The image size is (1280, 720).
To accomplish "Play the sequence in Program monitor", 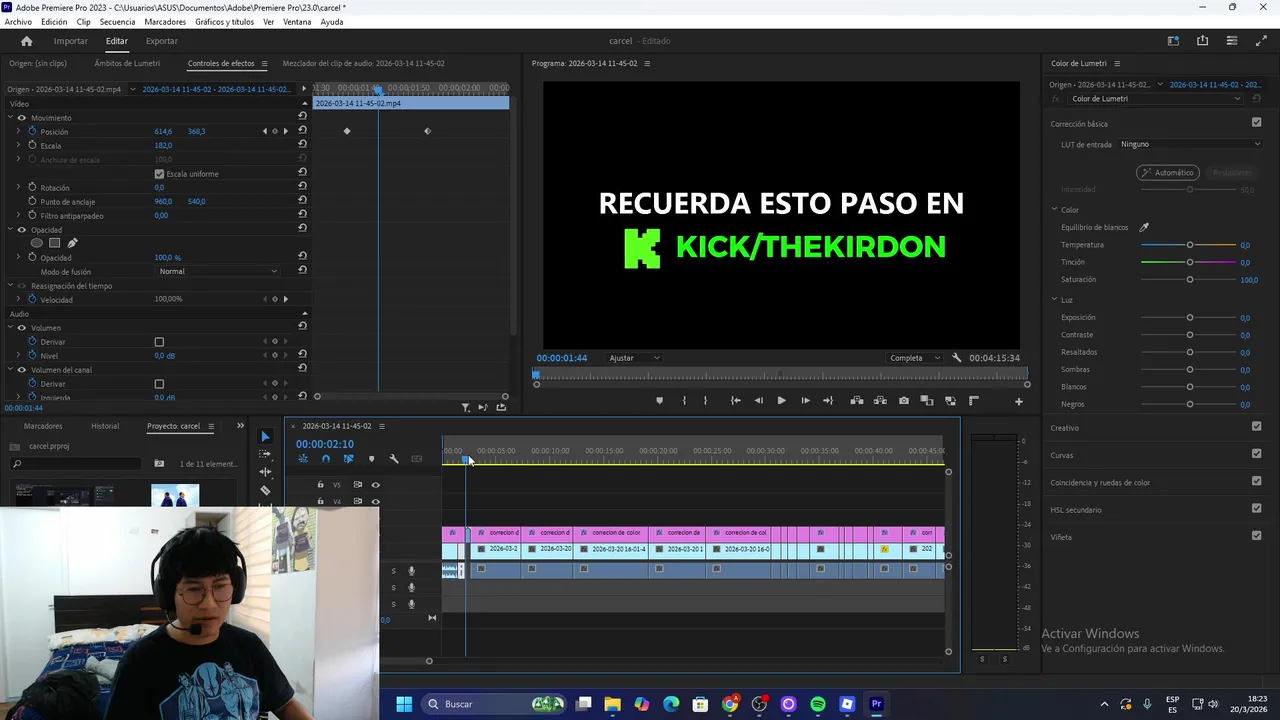I will pos(781,401).
